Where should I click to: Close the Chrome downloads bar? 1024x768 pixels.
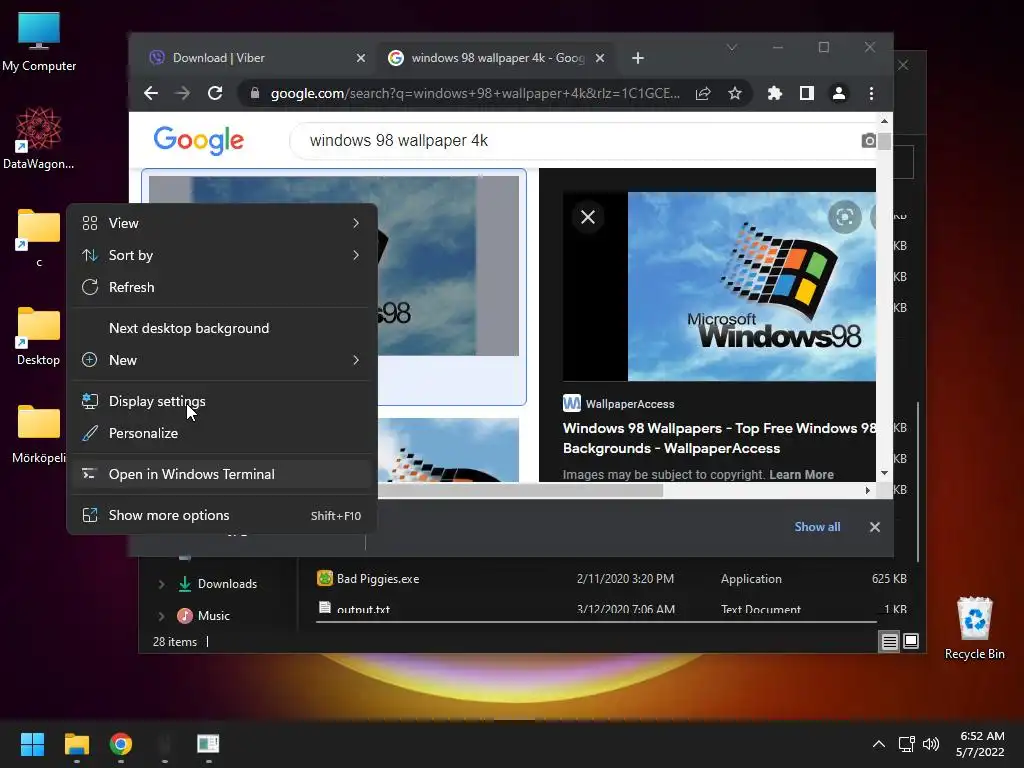point(875,527)
